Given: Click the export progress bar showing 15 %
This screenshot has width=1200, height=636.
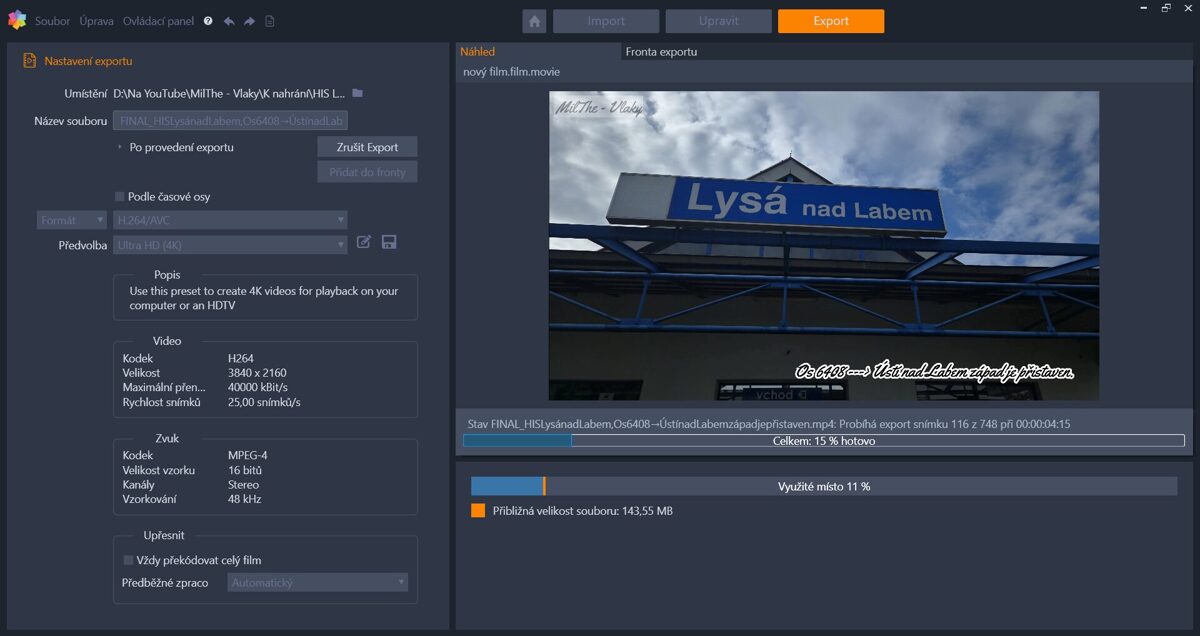Looking at the screenshot, I should tap(823, 440).
